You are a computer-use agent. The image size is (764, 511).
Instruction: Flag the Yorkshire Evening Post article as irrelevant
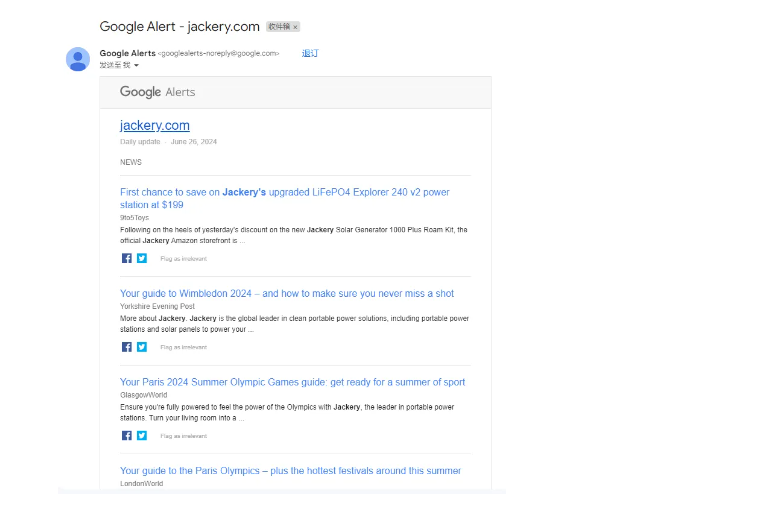(x=184, y=347)
